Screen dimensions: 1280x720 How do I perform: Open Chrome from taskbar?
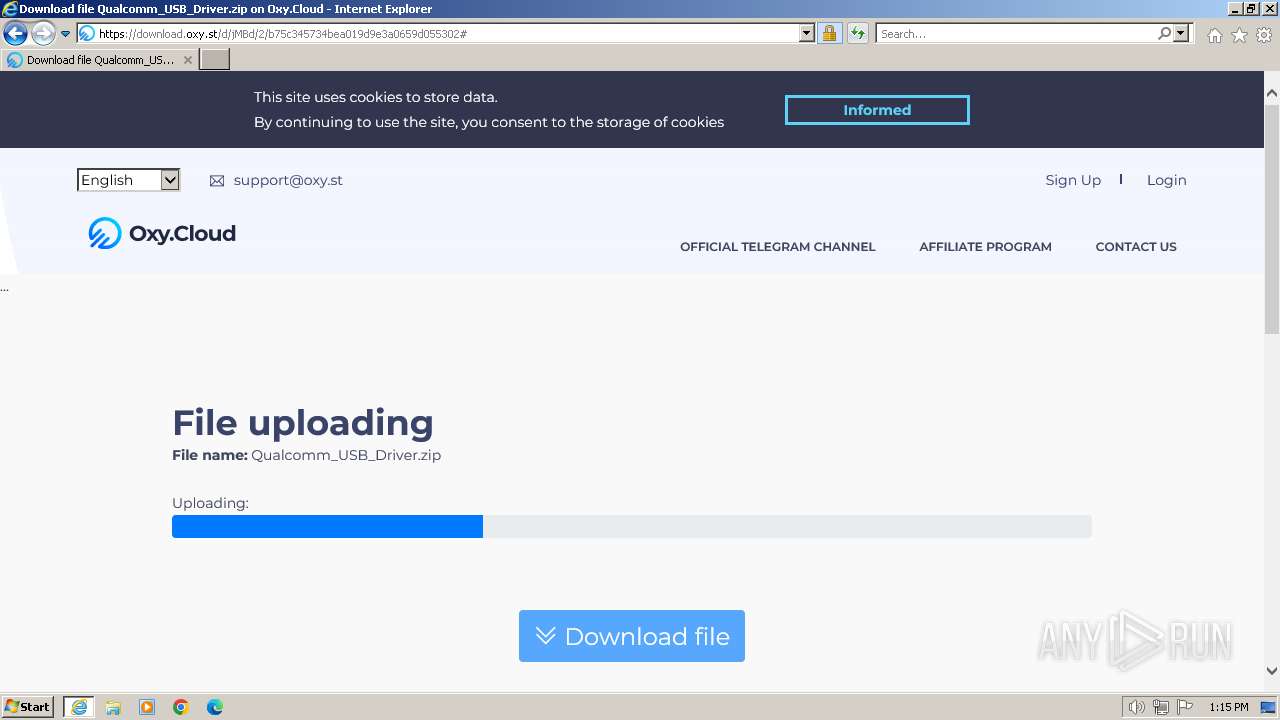tap(181, 707)
